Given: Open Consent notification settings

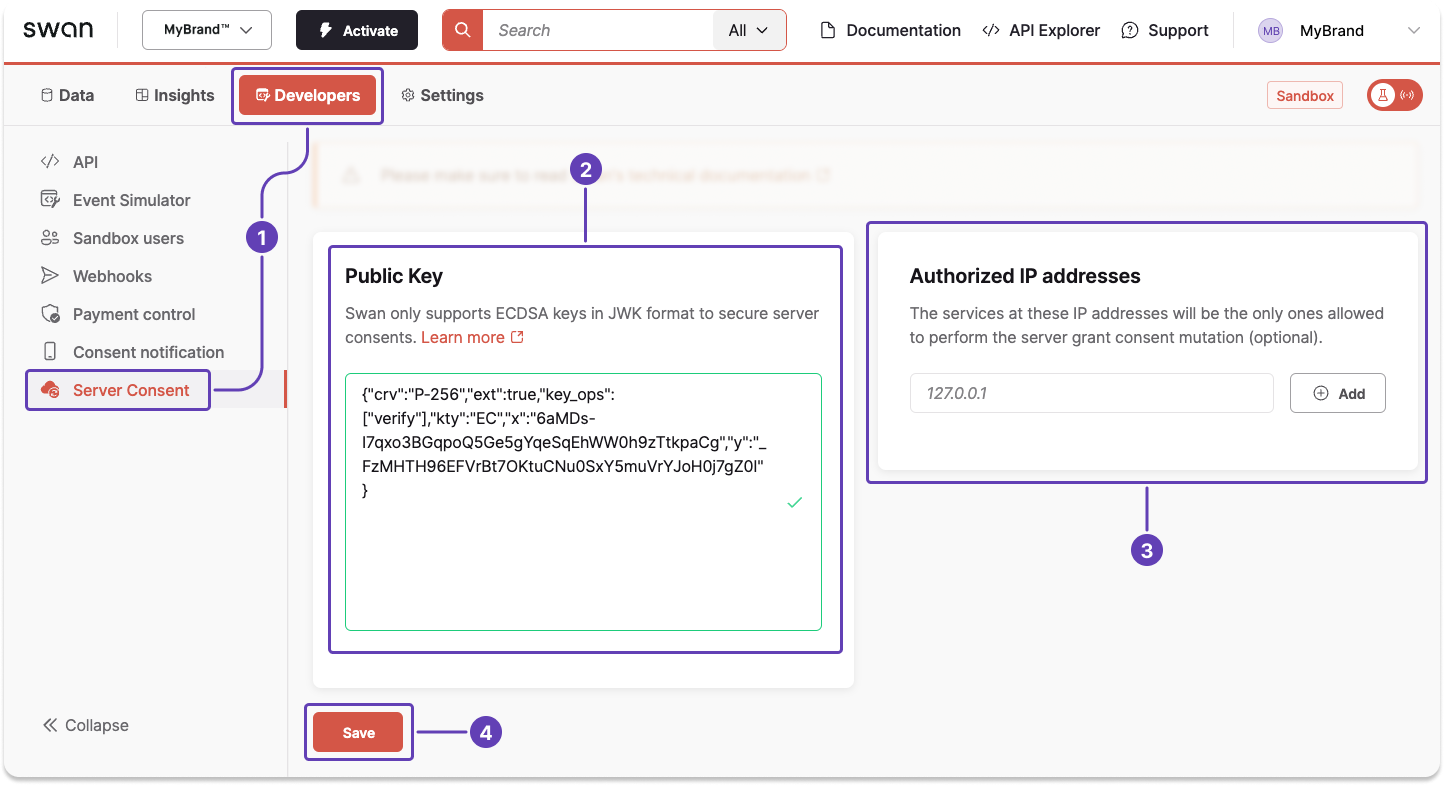Looking at the screenshot, I should [x=148, y=351].
